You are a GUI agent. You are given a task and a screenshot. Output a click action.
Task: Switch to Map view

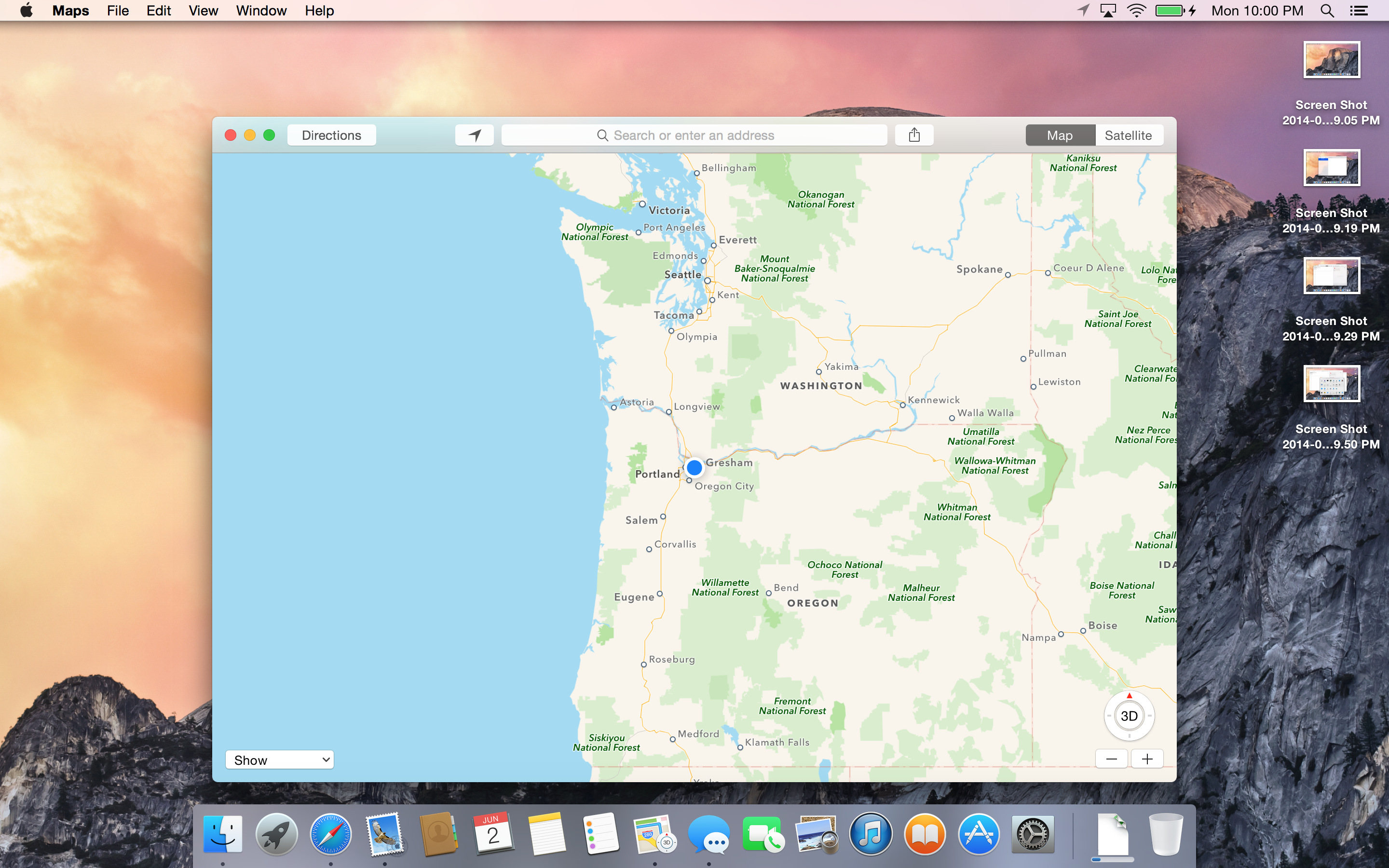click(1060, 135)
